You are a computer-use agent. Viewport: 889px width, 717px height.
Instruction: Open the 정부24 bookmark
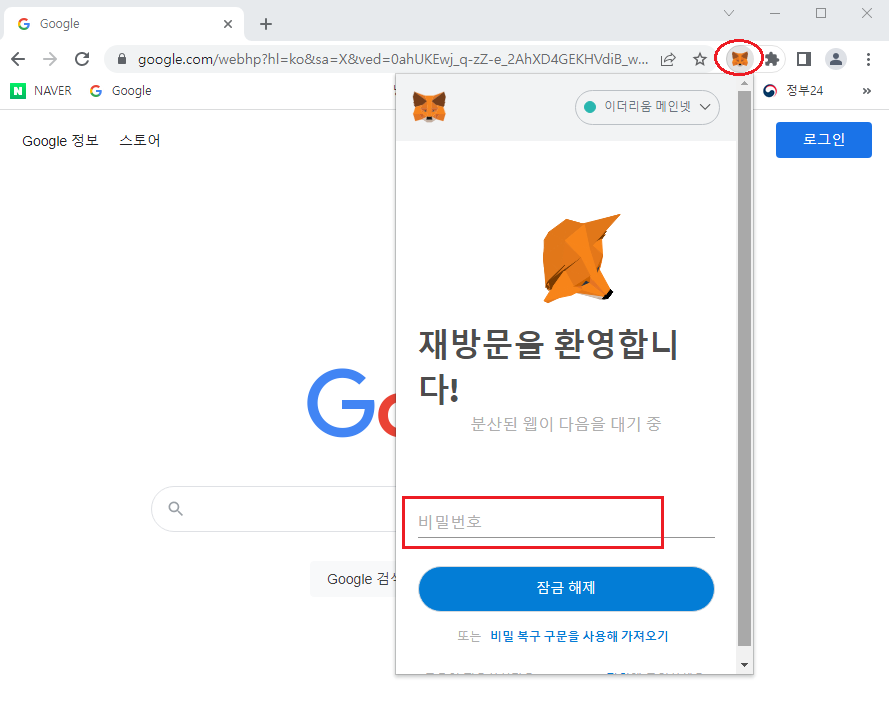coord(793,91)
